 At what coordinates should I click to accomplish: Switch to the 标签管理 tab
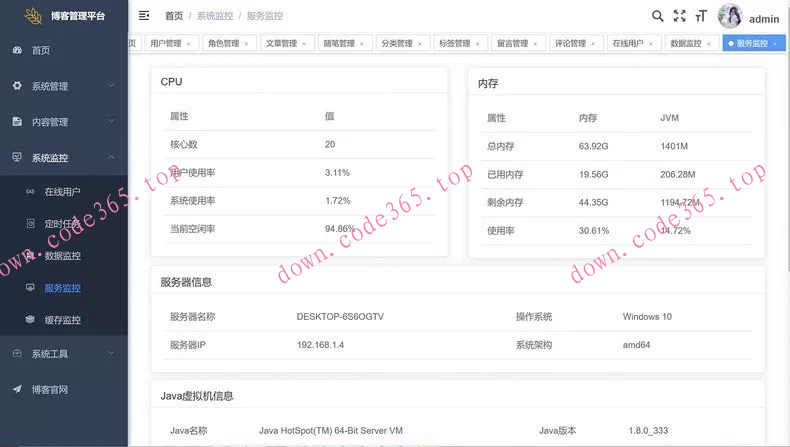coord(454,43)
